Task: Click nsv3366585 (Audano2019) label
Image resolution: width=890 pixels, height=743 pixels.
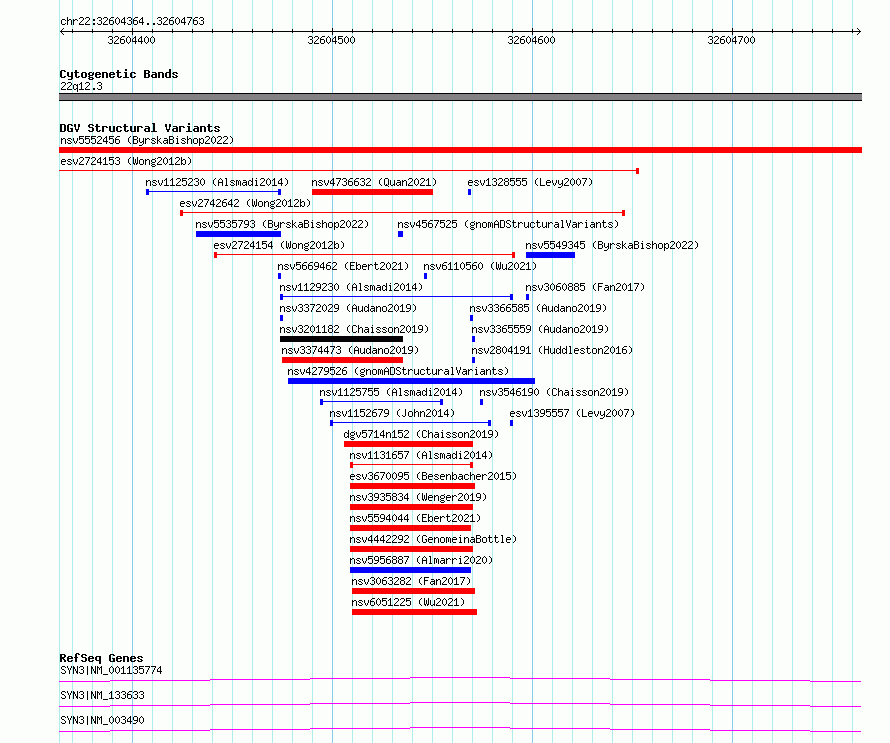Action: pyautogui.click(x=538, y=308)
